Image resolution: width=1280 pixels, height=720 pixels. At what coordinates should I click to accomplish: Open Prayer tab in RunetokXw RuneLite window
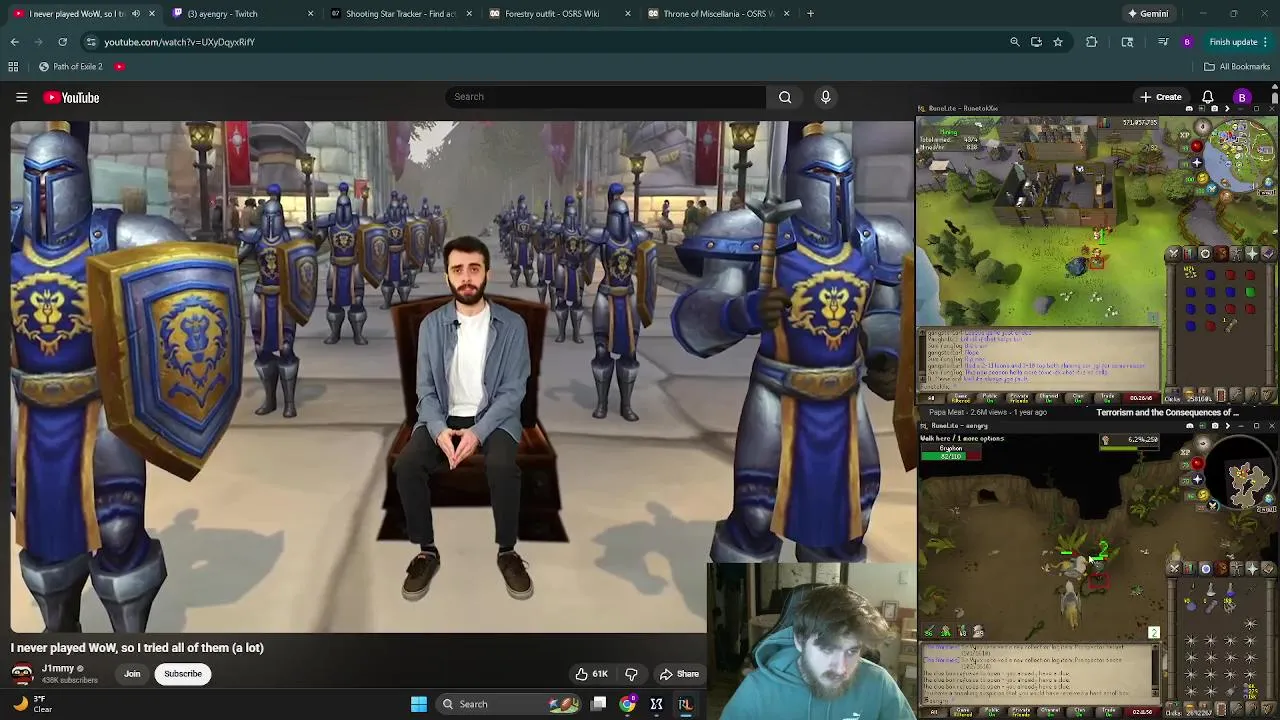point(1252,253)
